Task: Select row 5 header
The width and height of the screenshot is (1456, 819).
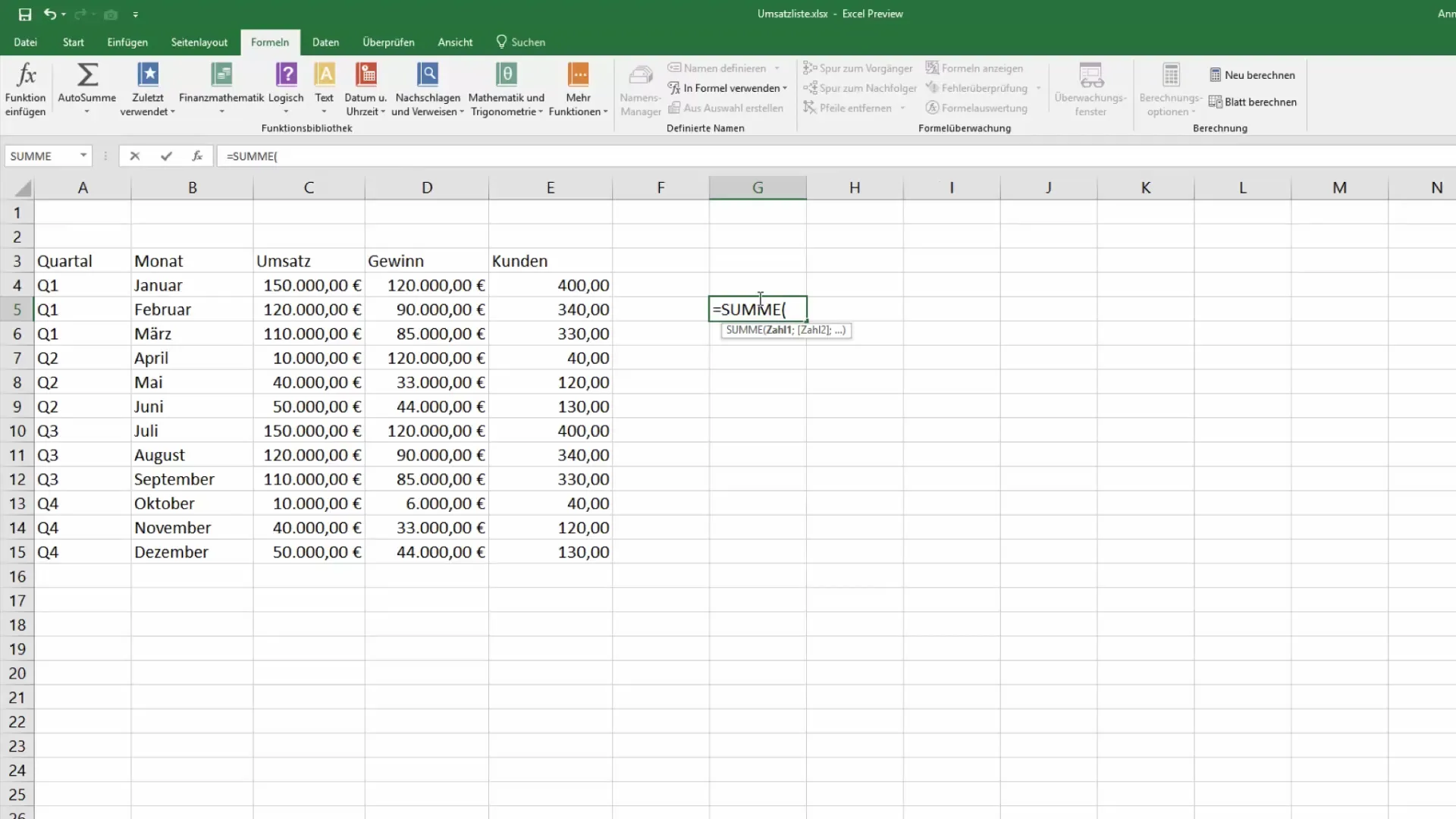Action: pos(17,309)
